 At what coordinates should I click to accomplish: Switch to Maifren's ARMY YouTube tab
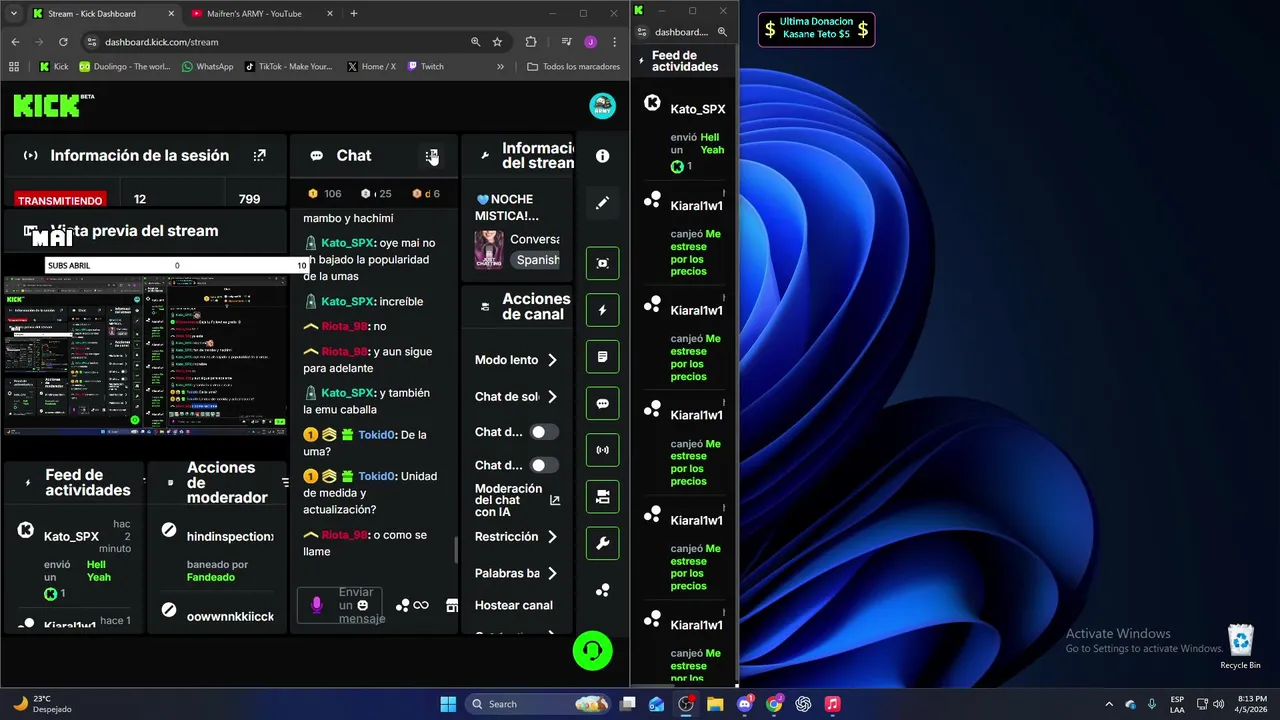[262, 14]
